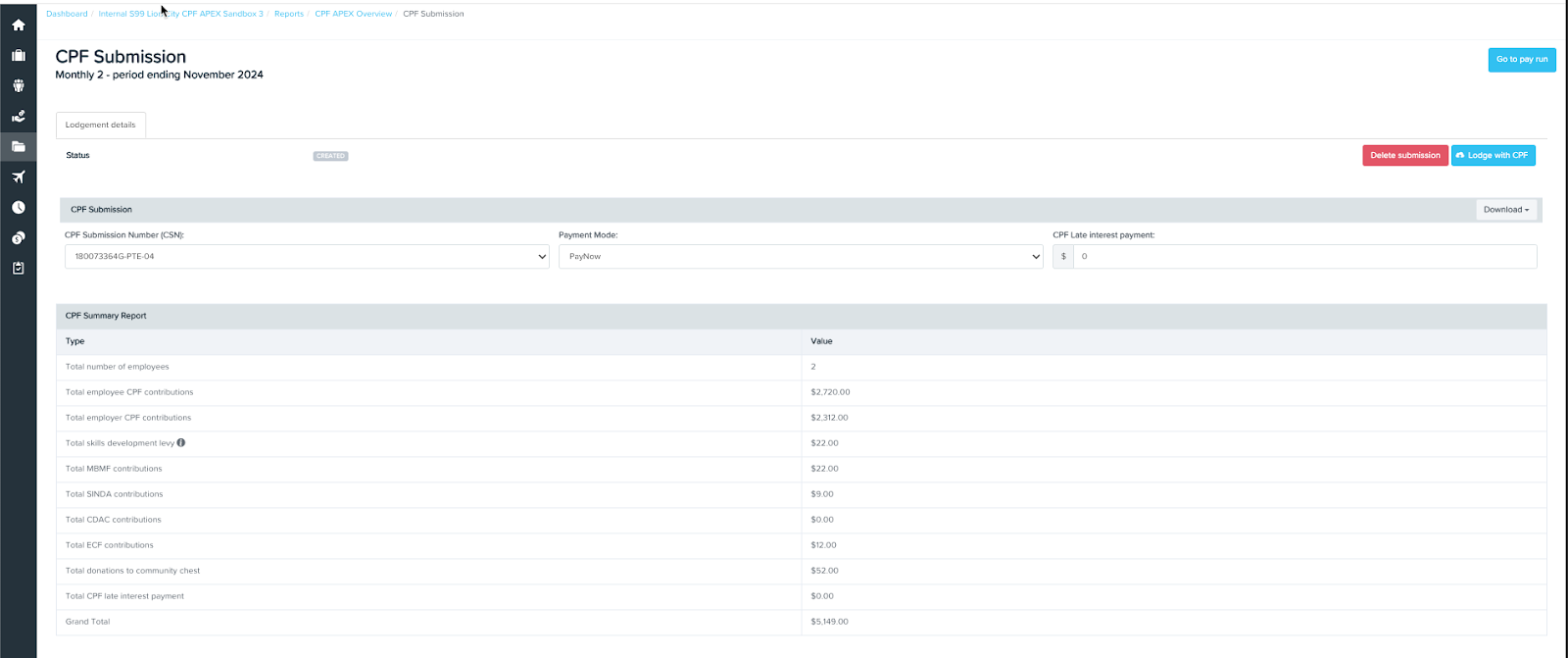Open the clipboard checklist icon in the sidebar
This screenshot has height=658, width=1568.
point(18,268)
